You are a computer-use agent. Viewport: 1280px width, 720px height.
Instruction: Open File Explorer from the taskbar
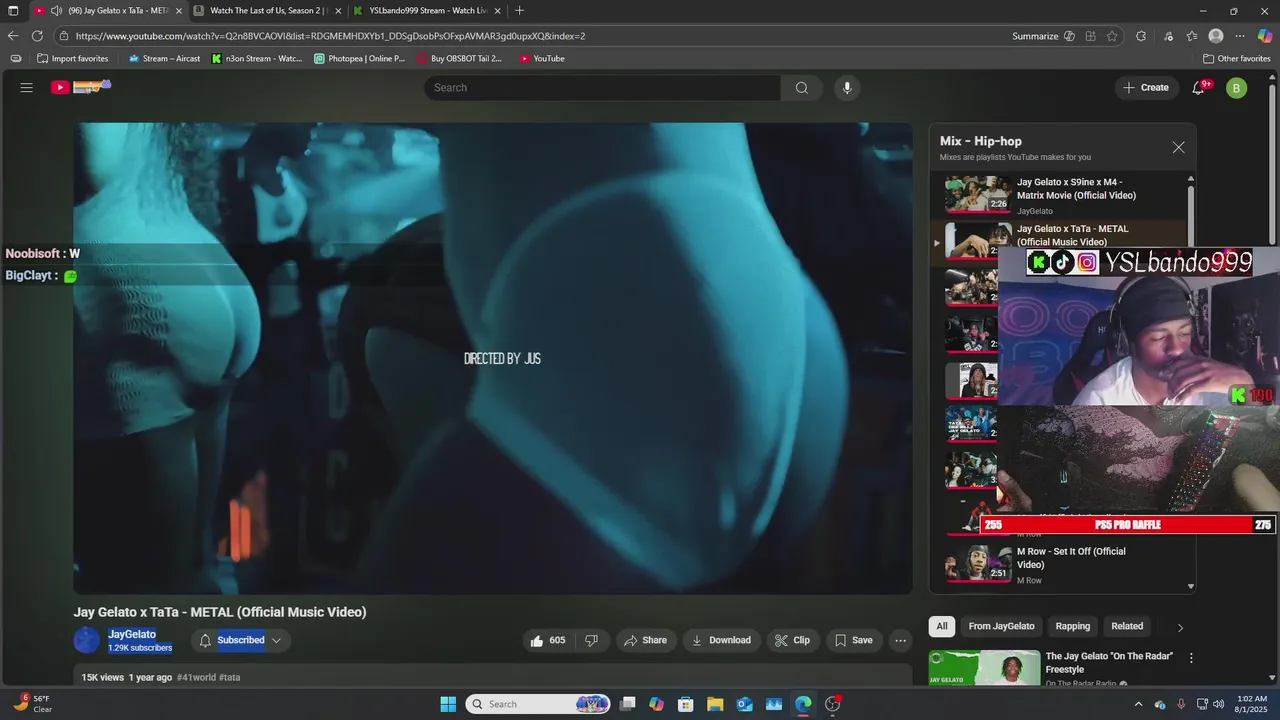pos(715,704)
